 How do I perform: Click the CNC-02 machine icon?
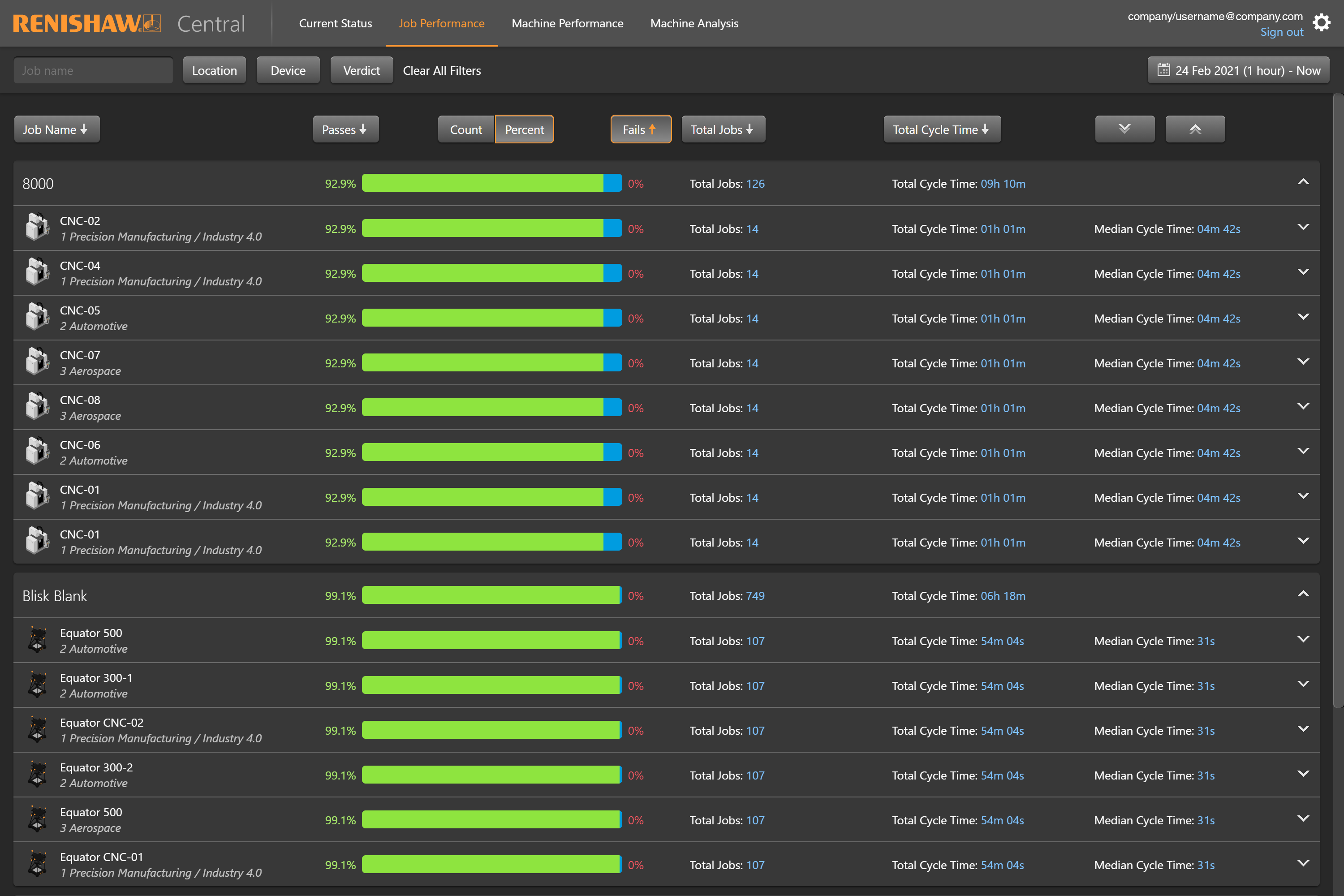click(x=38, y=228)
